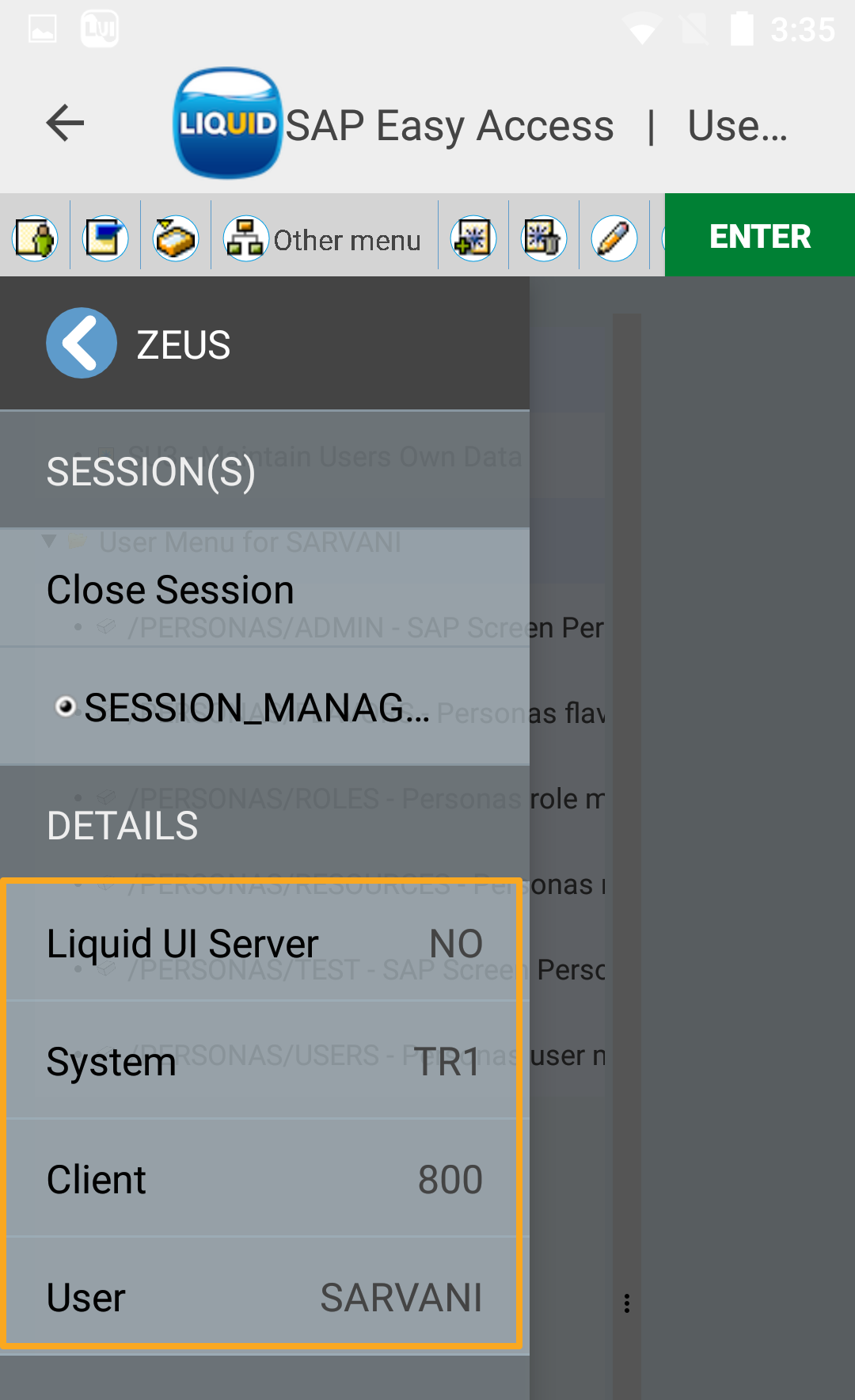Tap the Client 800 detail row

tap(264, 1179)
